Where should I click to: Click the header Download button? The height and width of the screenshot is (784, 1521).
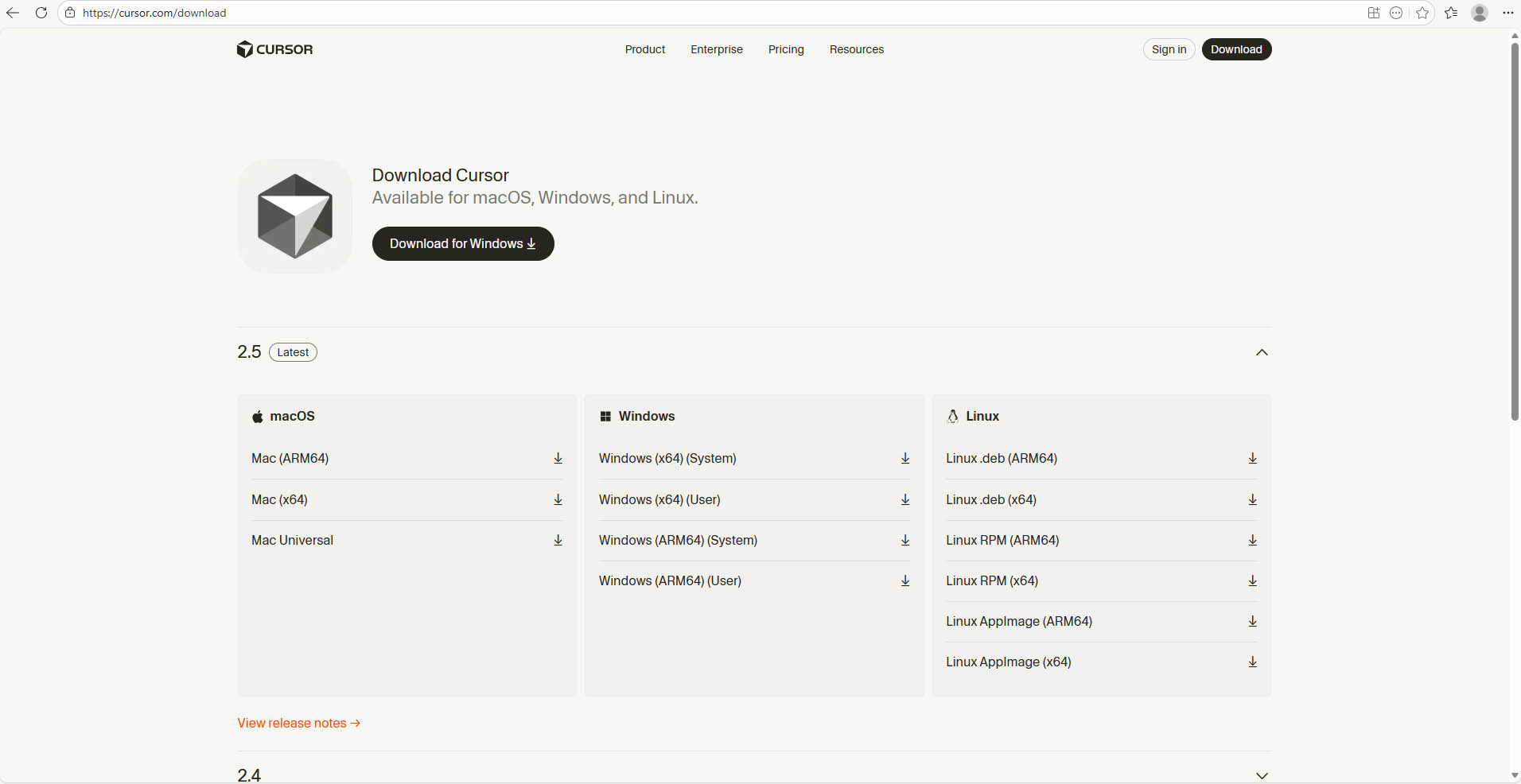pyautogui.click(x=1236, y=49)
